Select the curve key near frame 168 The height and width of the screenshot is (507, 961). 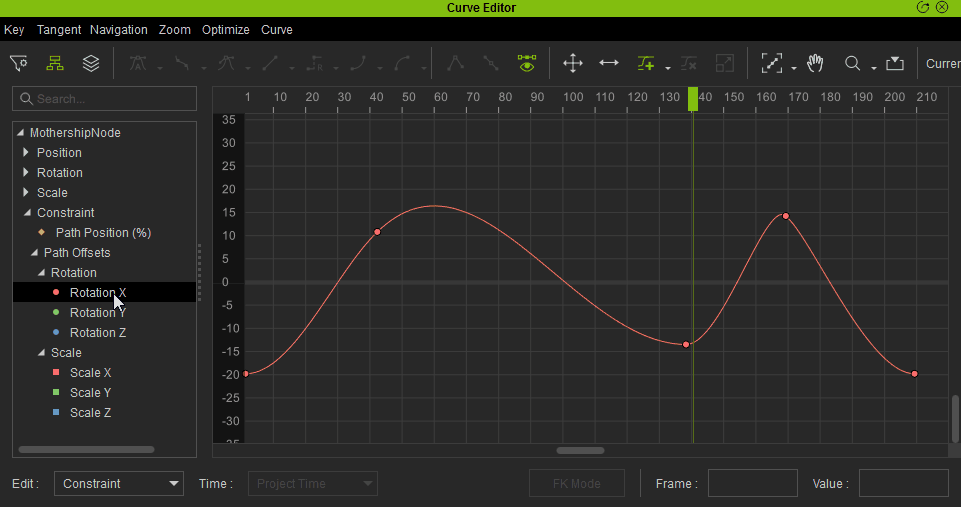[x=786, y=216]
